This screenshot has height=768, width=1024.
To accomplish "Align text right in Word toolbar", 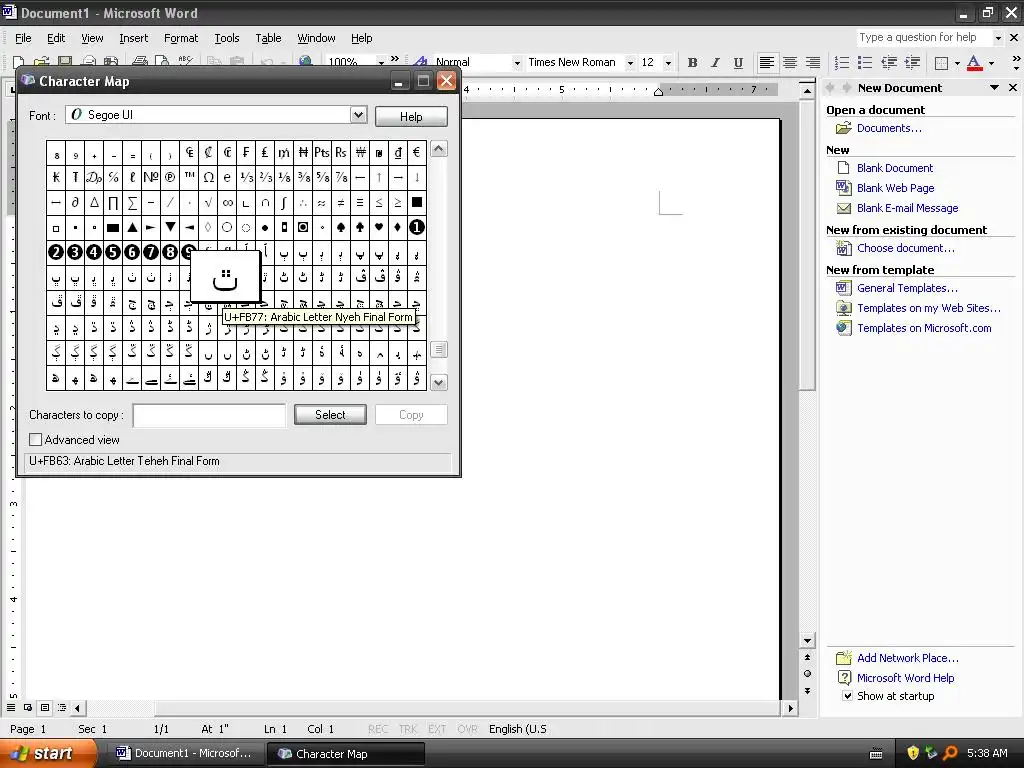I will [812, 63].
